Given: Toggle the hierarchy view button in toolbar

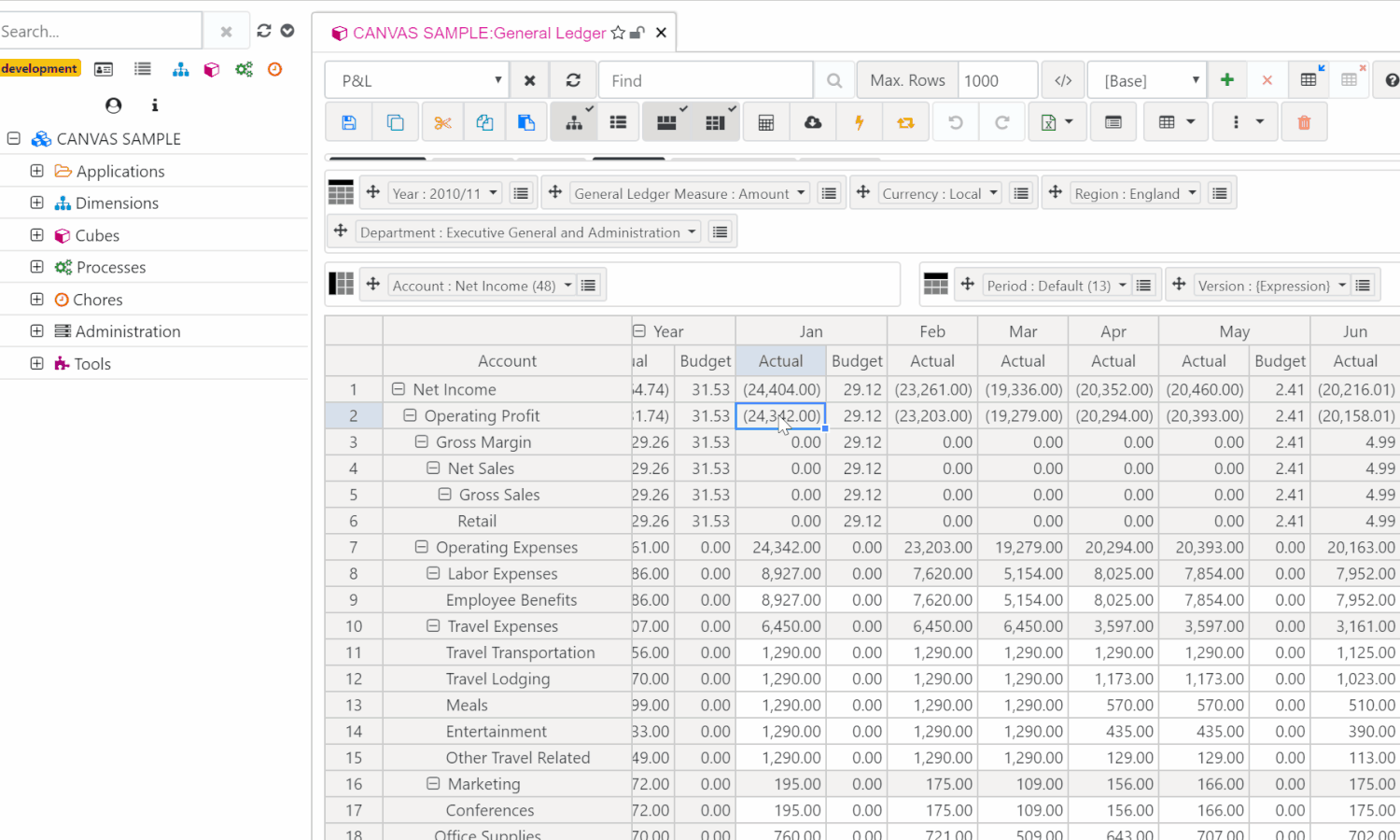Looking at the screenshot, I should point(574,122).
